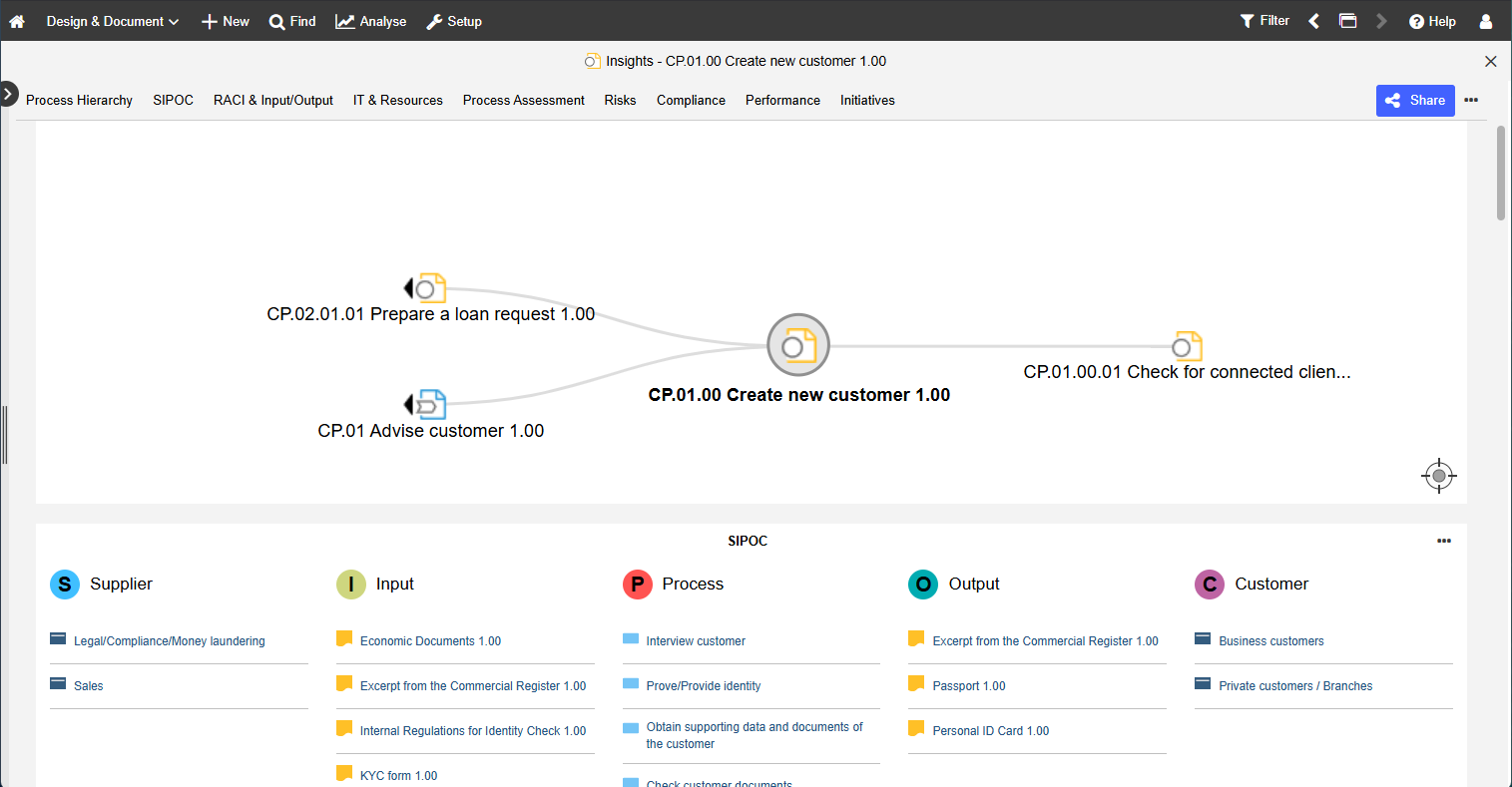1512x787 pixels.
Task: Expand the Design & Document dropdown
Action: point(112,21)
